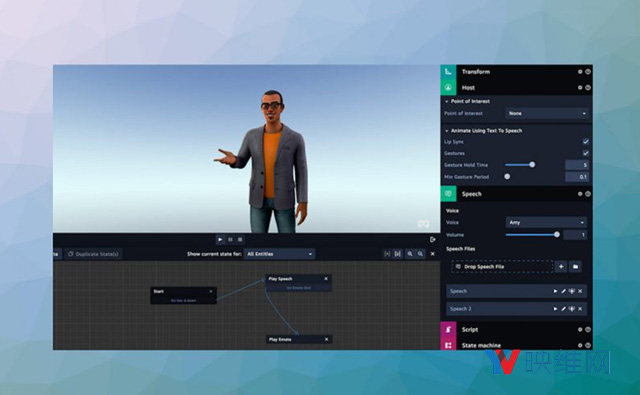This screenshot has height=395, width=640.
Task: Click zoom in magnifier in state graph toolbar
Action: pos(410,254)
